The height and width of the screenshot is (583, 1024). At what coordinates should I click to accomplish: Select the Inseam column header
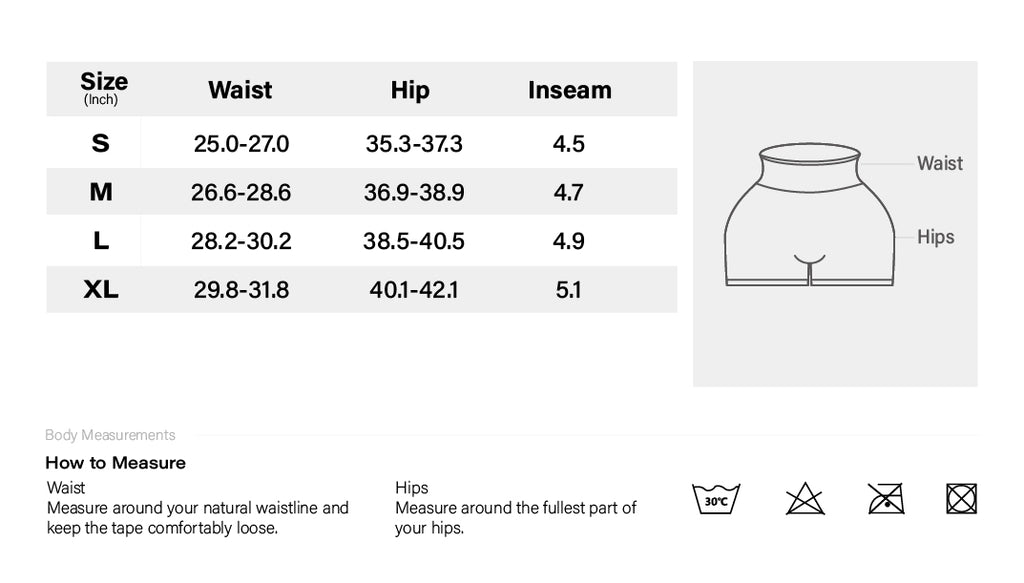pos(569,90)
